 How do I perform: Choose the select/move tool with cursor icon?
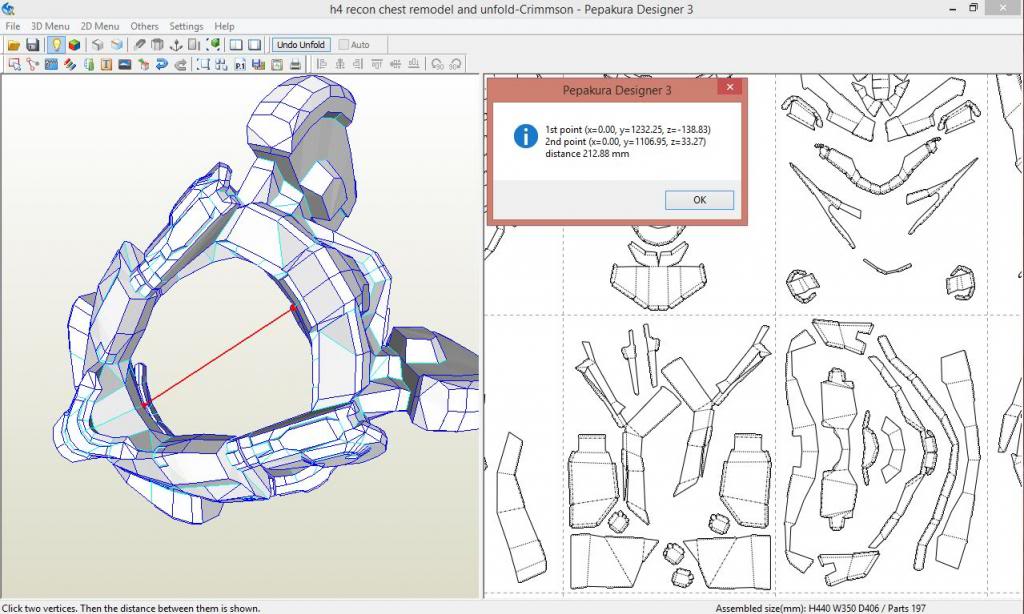click(x=14, y=64)
